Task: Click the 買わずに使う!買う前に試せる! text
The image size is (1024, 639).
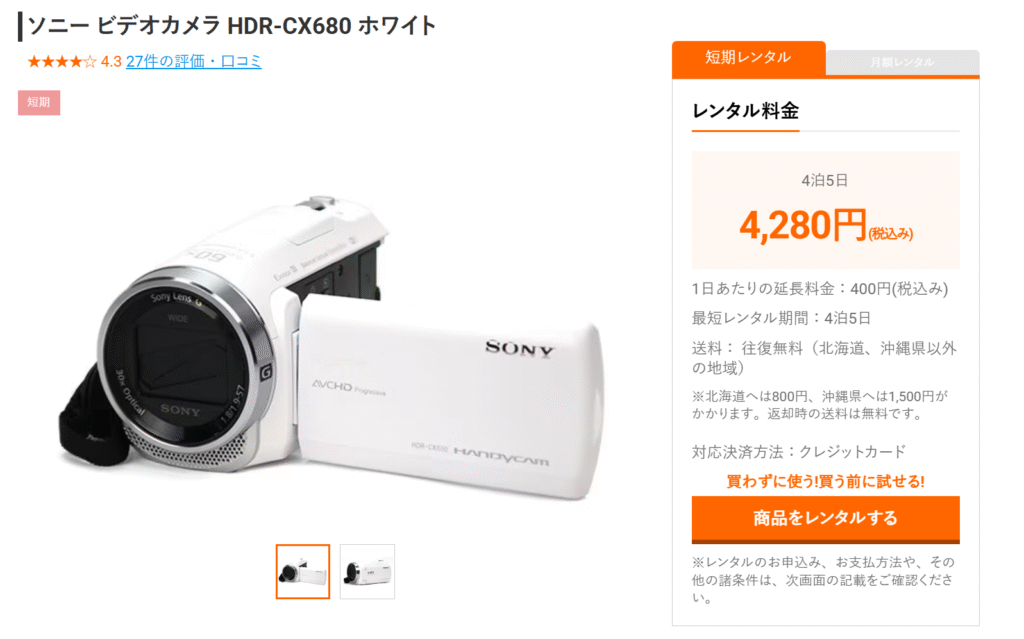Action: 825,482
